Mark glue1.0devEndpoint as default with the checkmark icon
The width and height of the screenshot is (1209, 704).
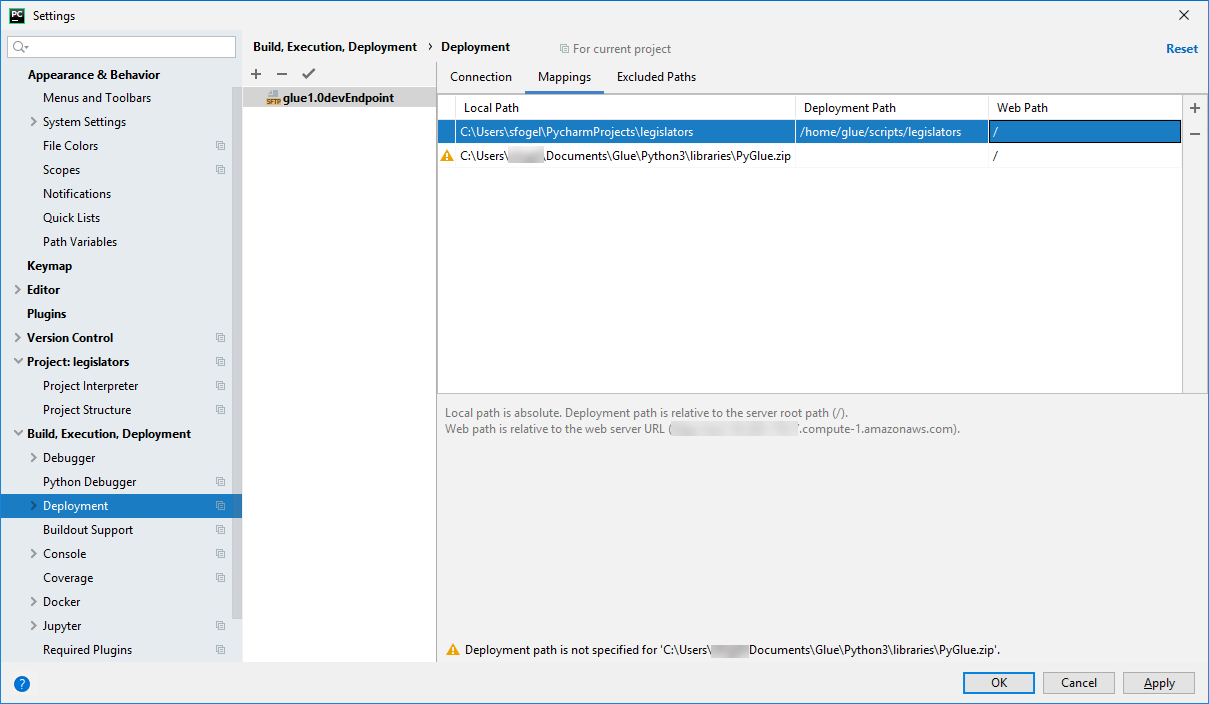coord(308,73)
